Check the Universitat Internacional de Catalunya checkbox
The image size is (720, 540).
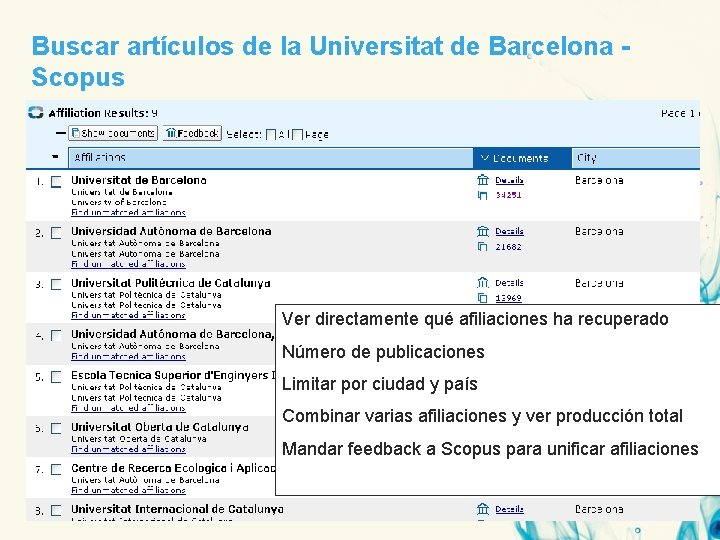56,511
